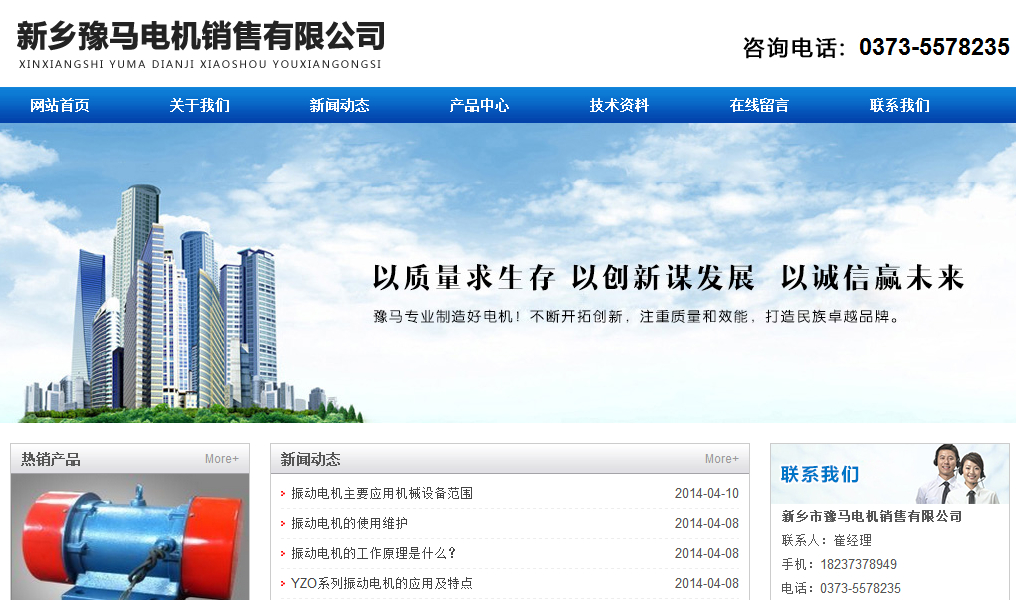
Task: Click More+ in the 热销产品 panel
Action: pos(222,459)
